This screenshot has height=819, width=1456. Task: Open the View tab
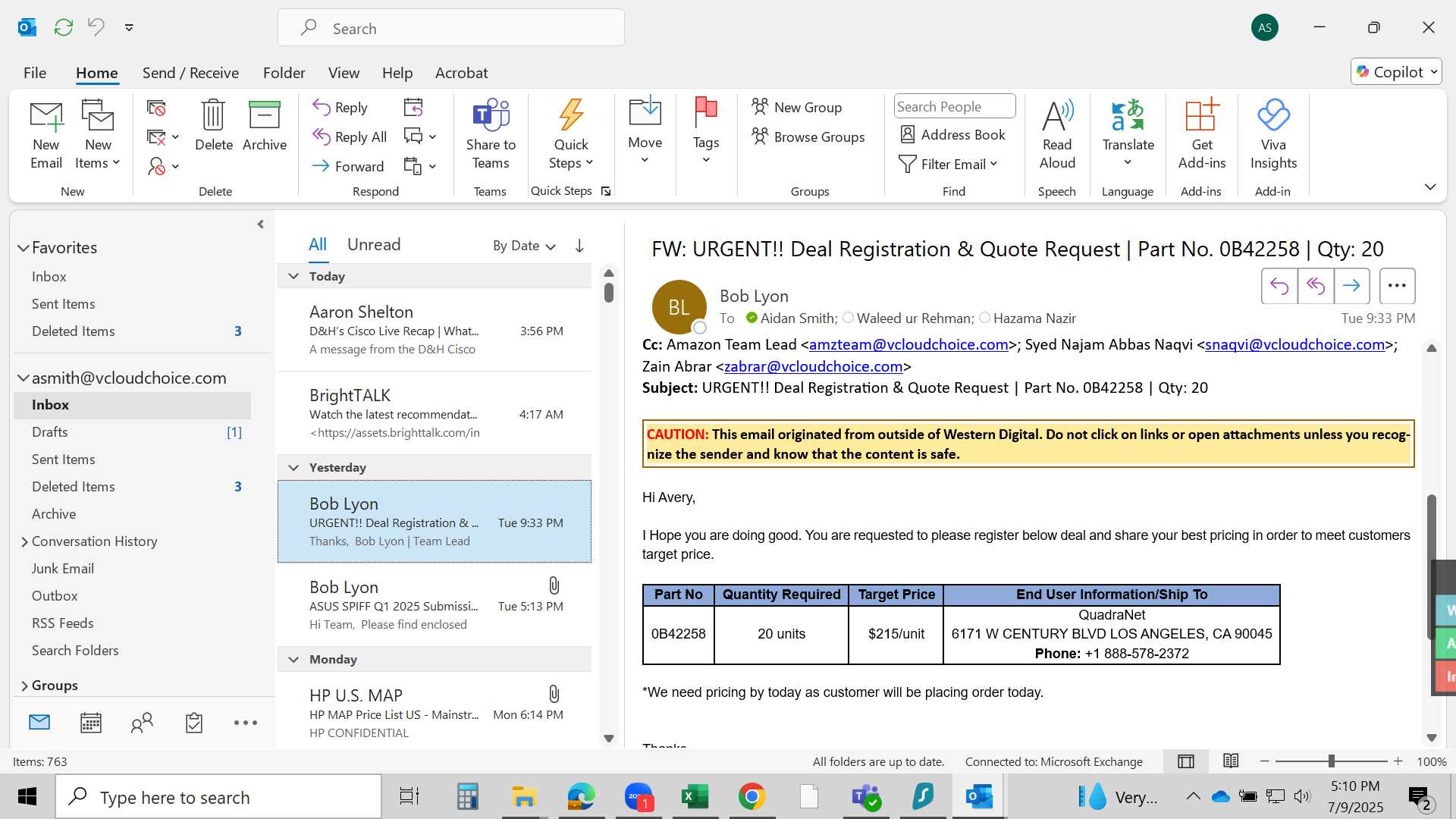point(344,73)
